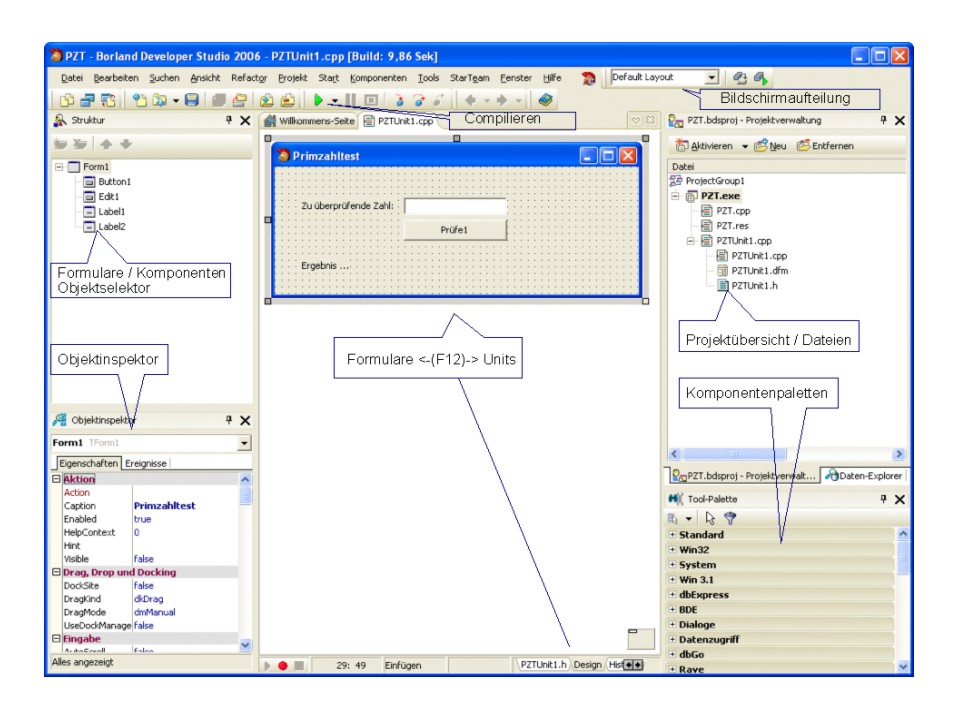The width and height of the screenshot is (958, 719).
Task: Switch to the Ereignisse tab
Action: (145, 463)
